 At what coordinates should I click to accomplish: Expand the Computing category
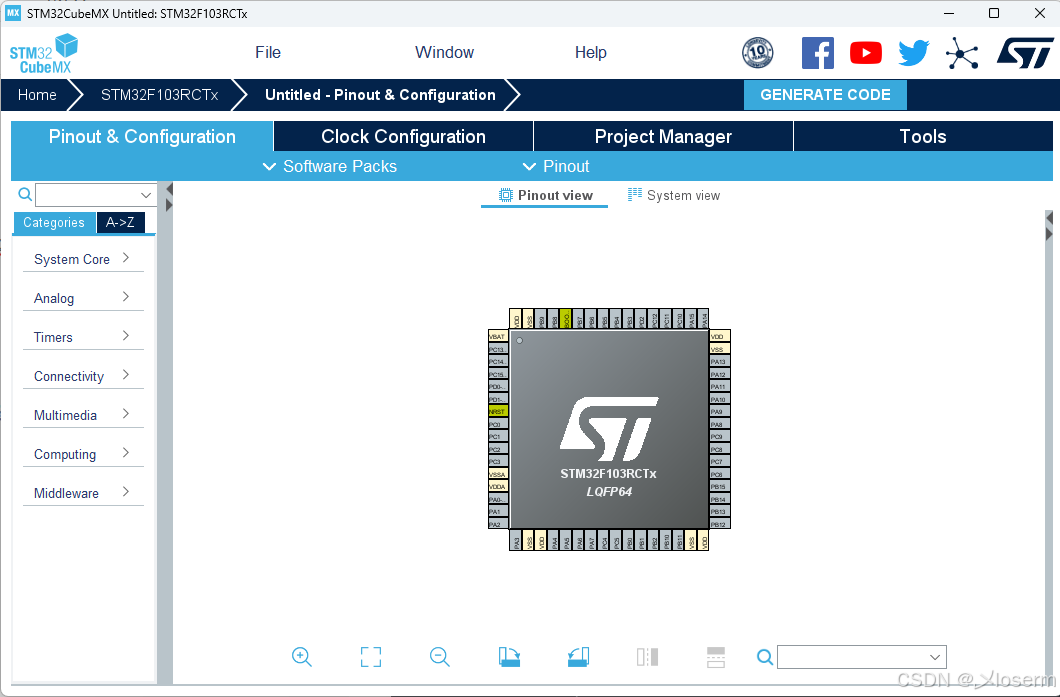(83, 454)
